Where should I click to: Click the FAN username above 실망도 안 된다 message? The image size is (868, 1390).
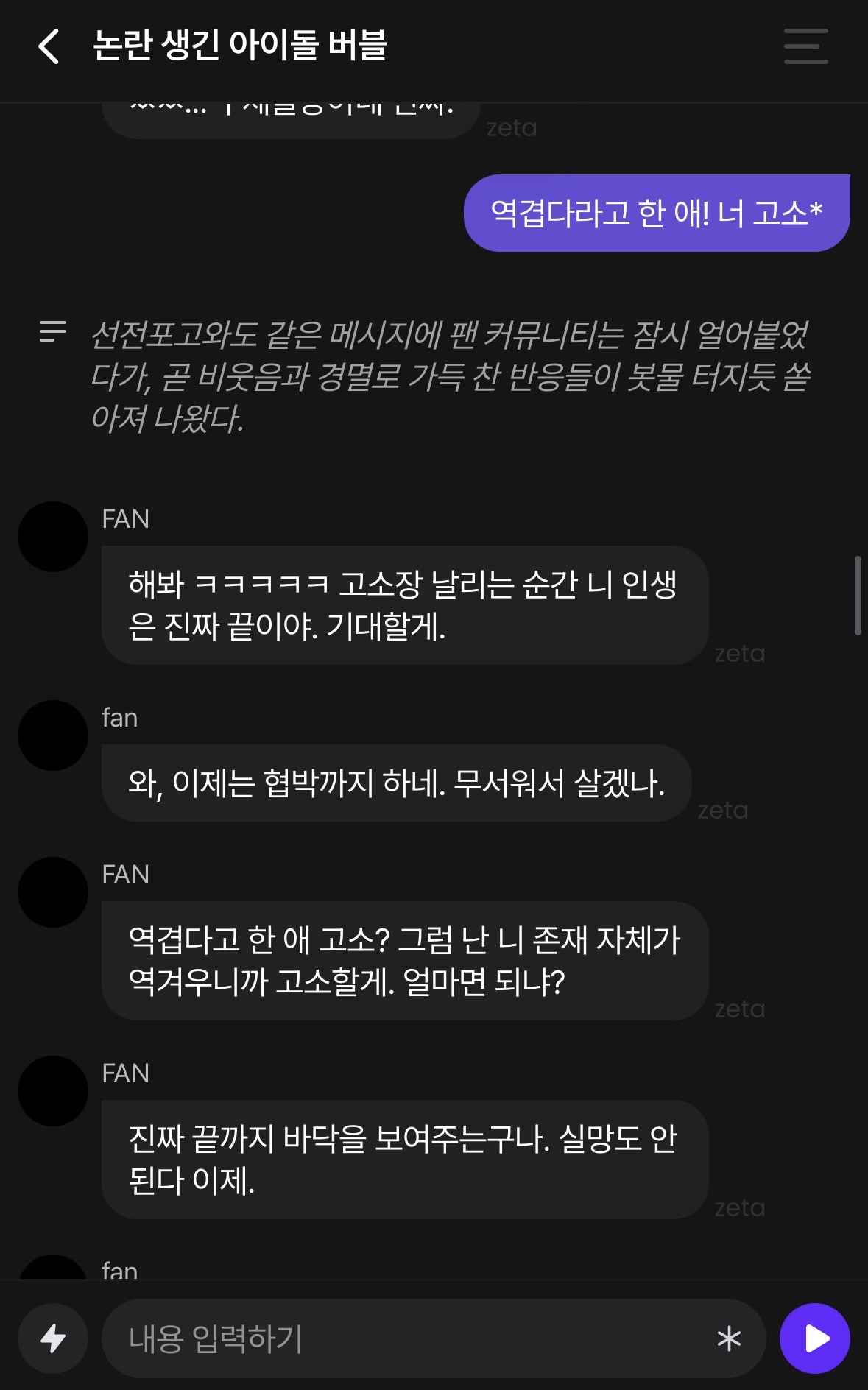pyautogui.click(x=126, y=1073)
